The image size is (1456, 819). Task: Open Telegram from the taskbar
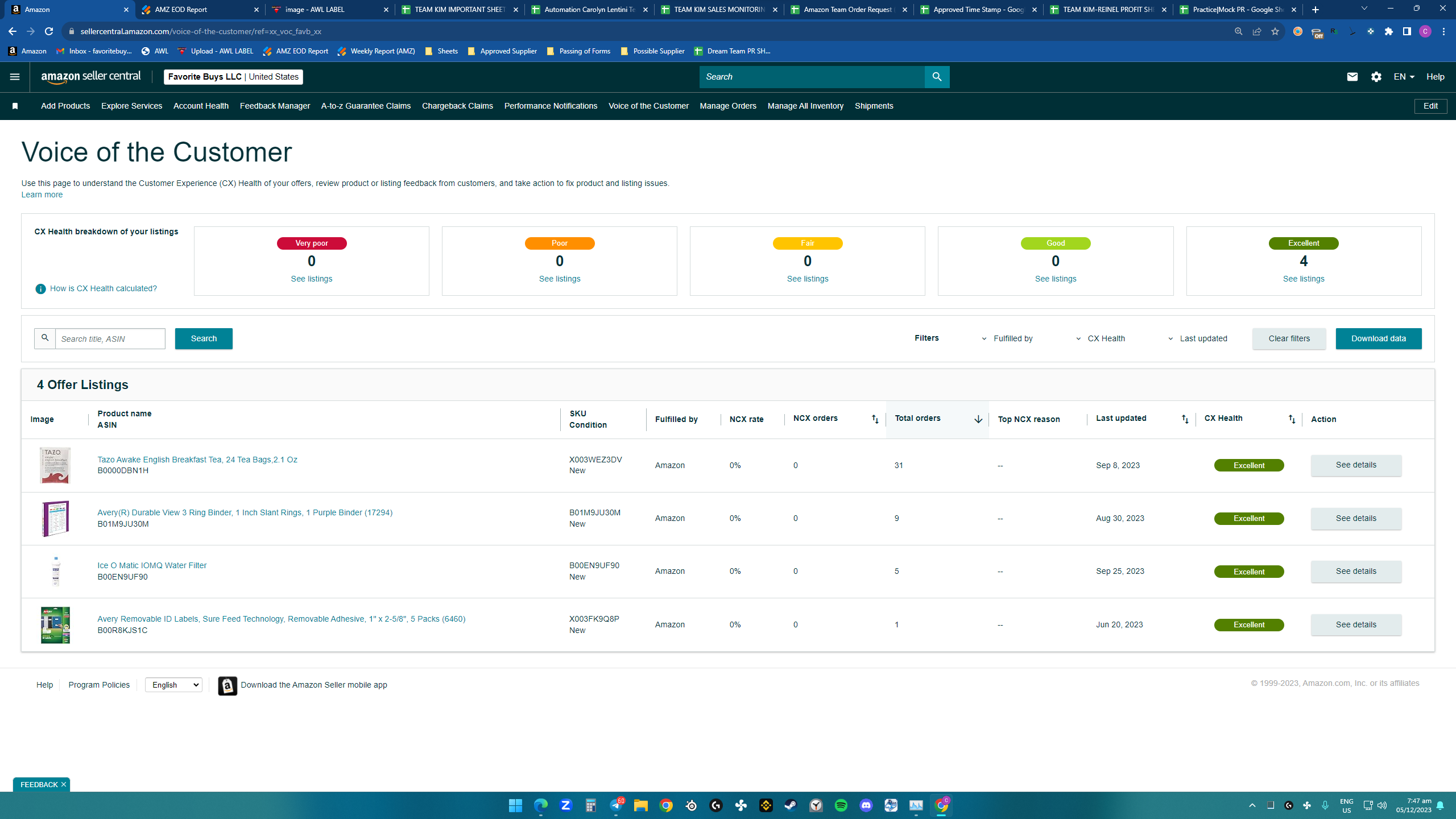pos(616,805)
